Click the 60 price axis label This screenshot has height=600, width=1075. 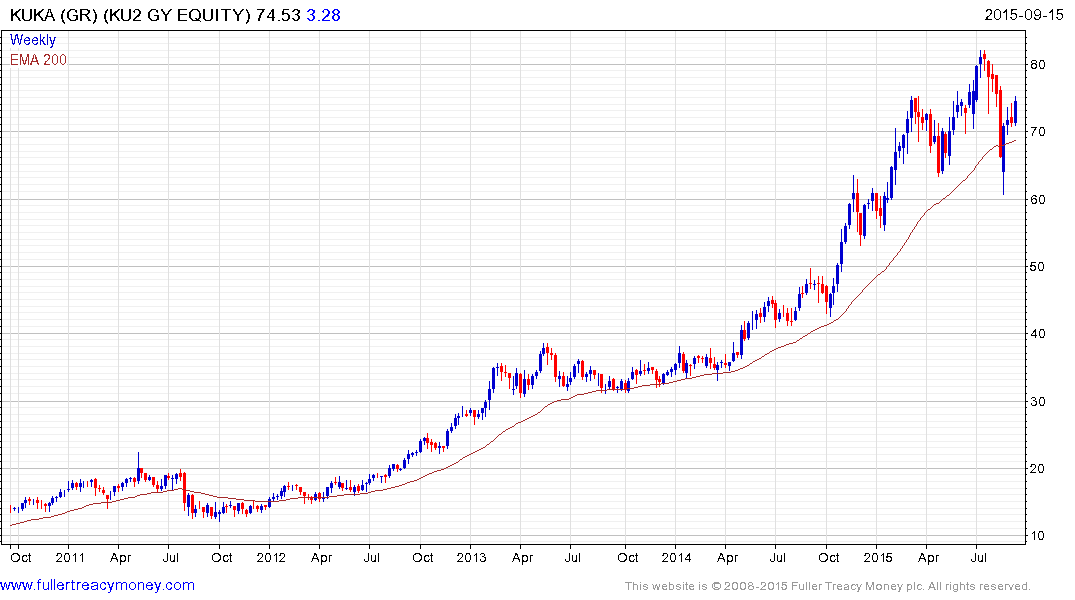pyautogui.click(x=1037, y=200)
